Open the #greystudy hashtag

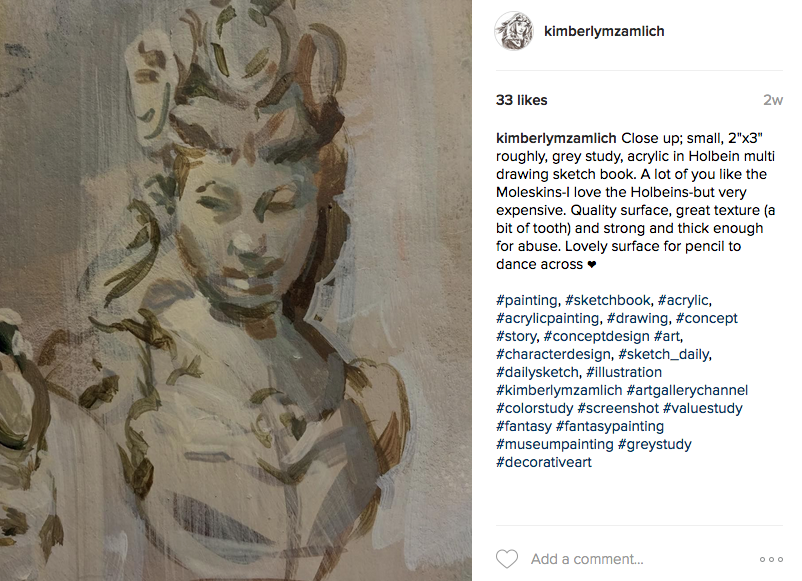pyautogui.click(x=655, y=444)
